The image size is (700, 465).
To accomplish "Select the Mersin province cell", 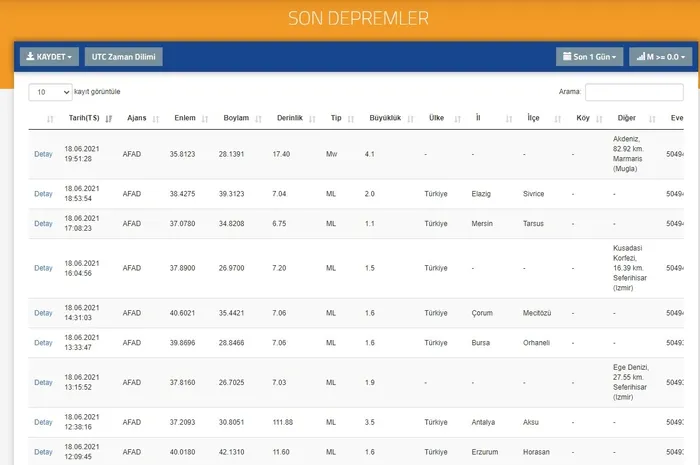I will click(482, 224).
